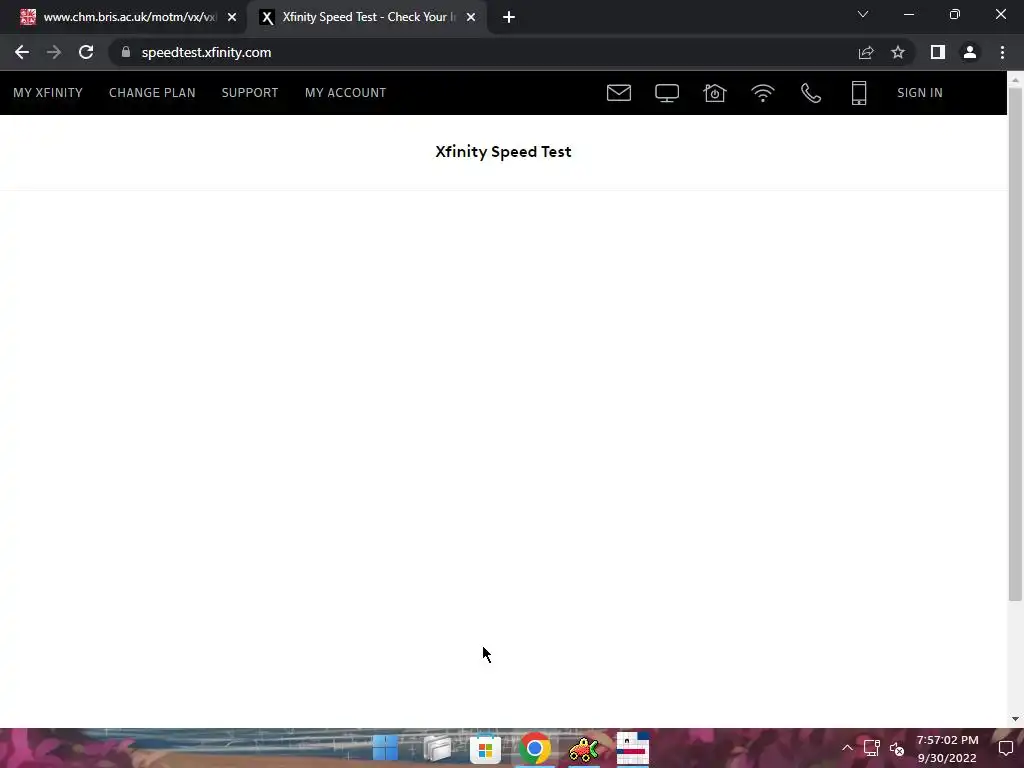Open Windows Start menu on taskbar
This screenshot has width=1024, height=768.
click(x=385, y=748)
